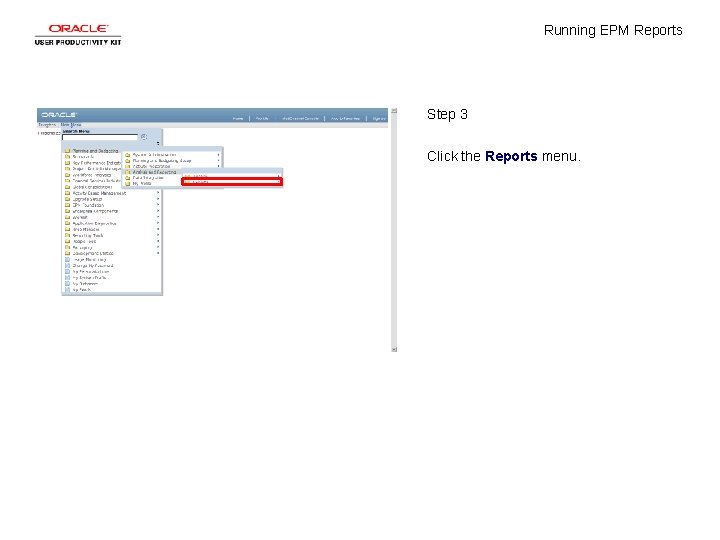Open the EPM Foundation folder
The width and height of the screenshot is (720, 540).
[88, 205]
